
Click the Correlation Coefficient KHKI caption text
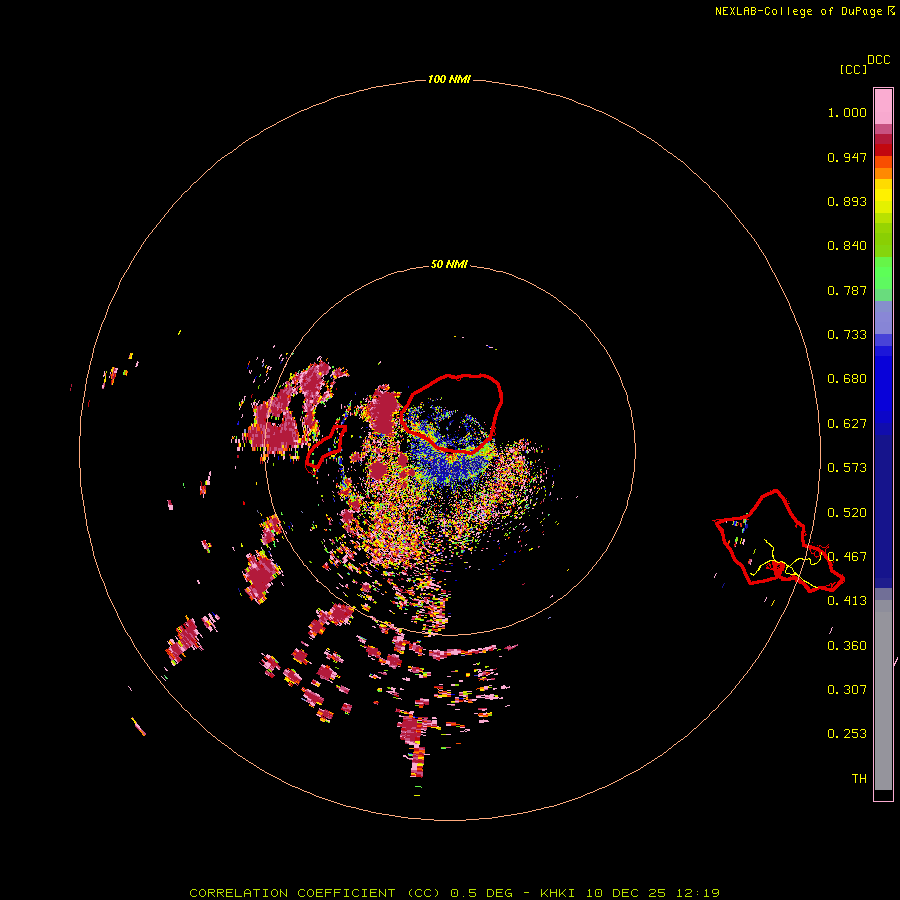(454, 893)
